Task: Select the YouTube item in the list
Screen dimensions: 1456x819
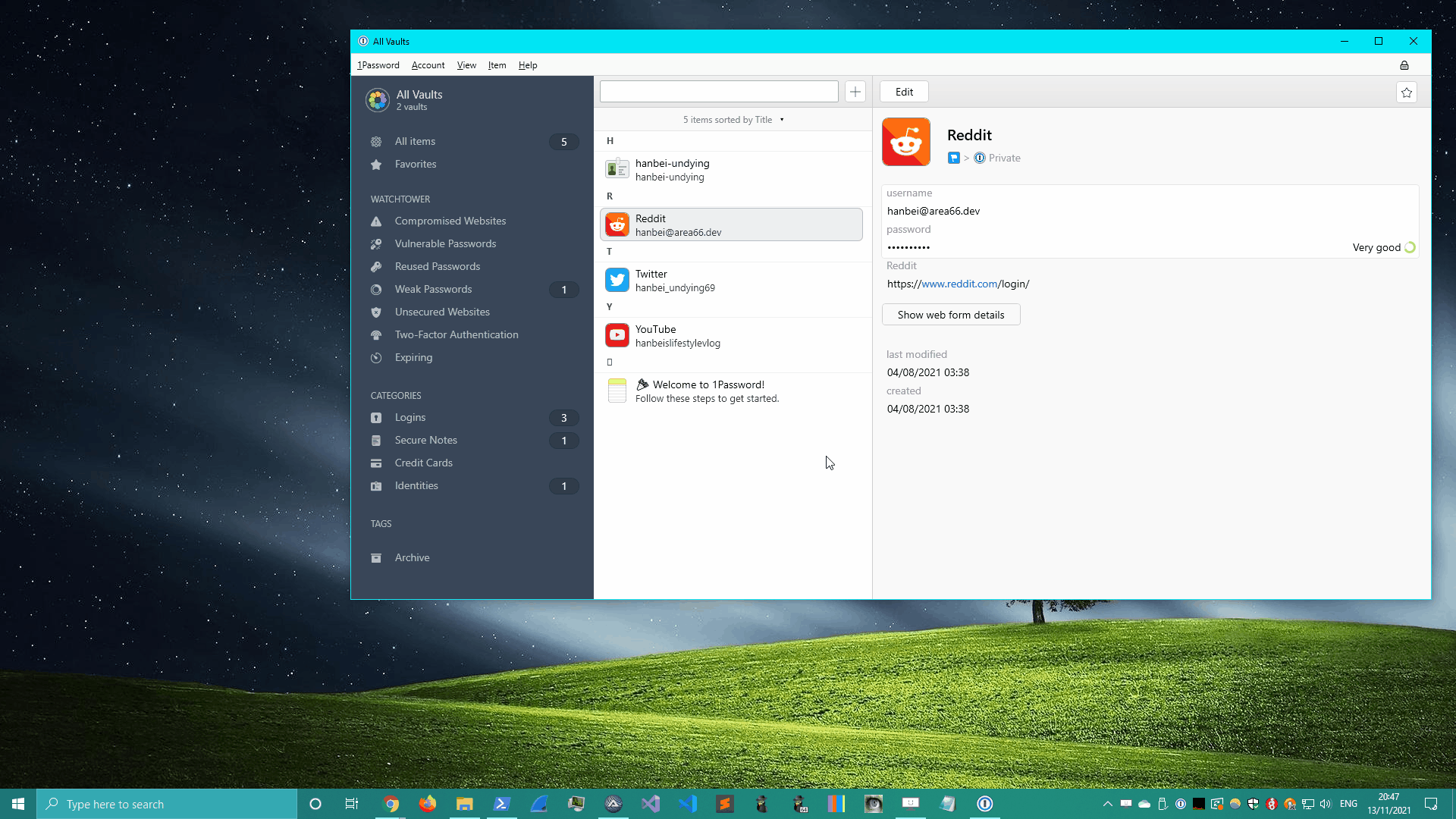Action: pyautogui.click(x=731, y=336)
